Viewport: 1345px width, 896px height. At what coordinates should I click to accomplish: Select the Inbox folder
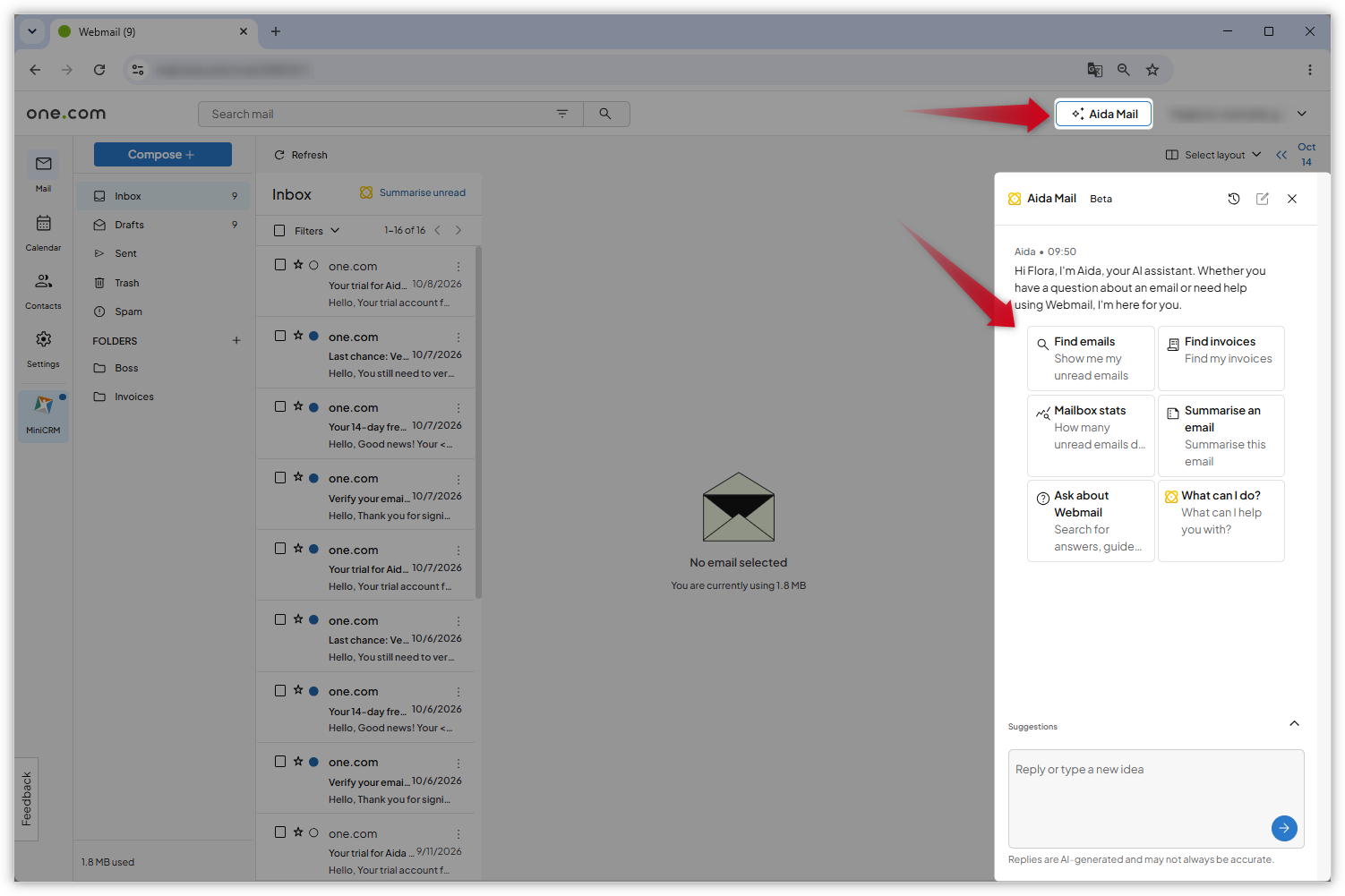tap(162, 196)
